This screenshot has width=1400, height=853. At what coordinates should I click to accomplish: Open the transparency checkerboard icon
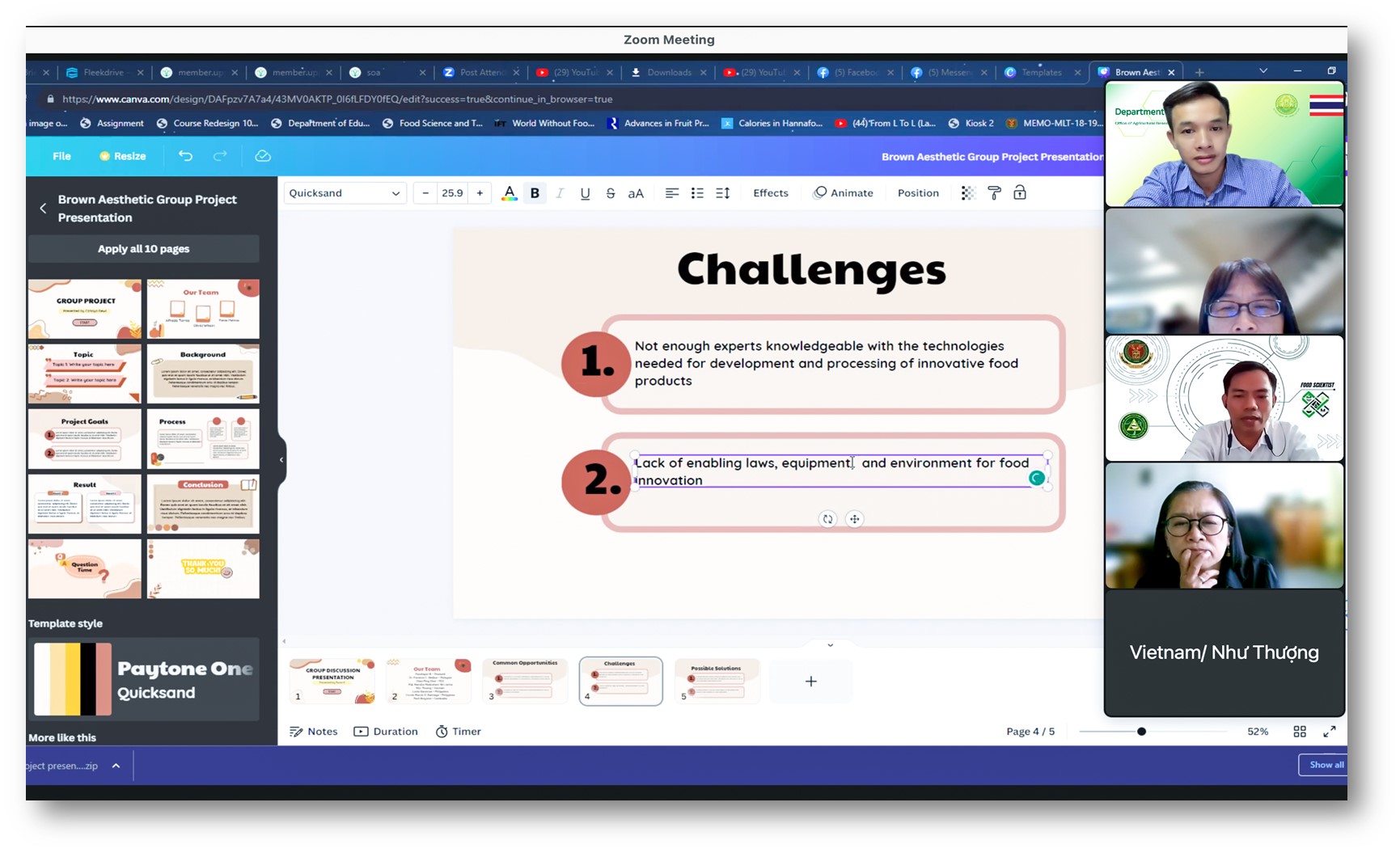pos(967,193)
